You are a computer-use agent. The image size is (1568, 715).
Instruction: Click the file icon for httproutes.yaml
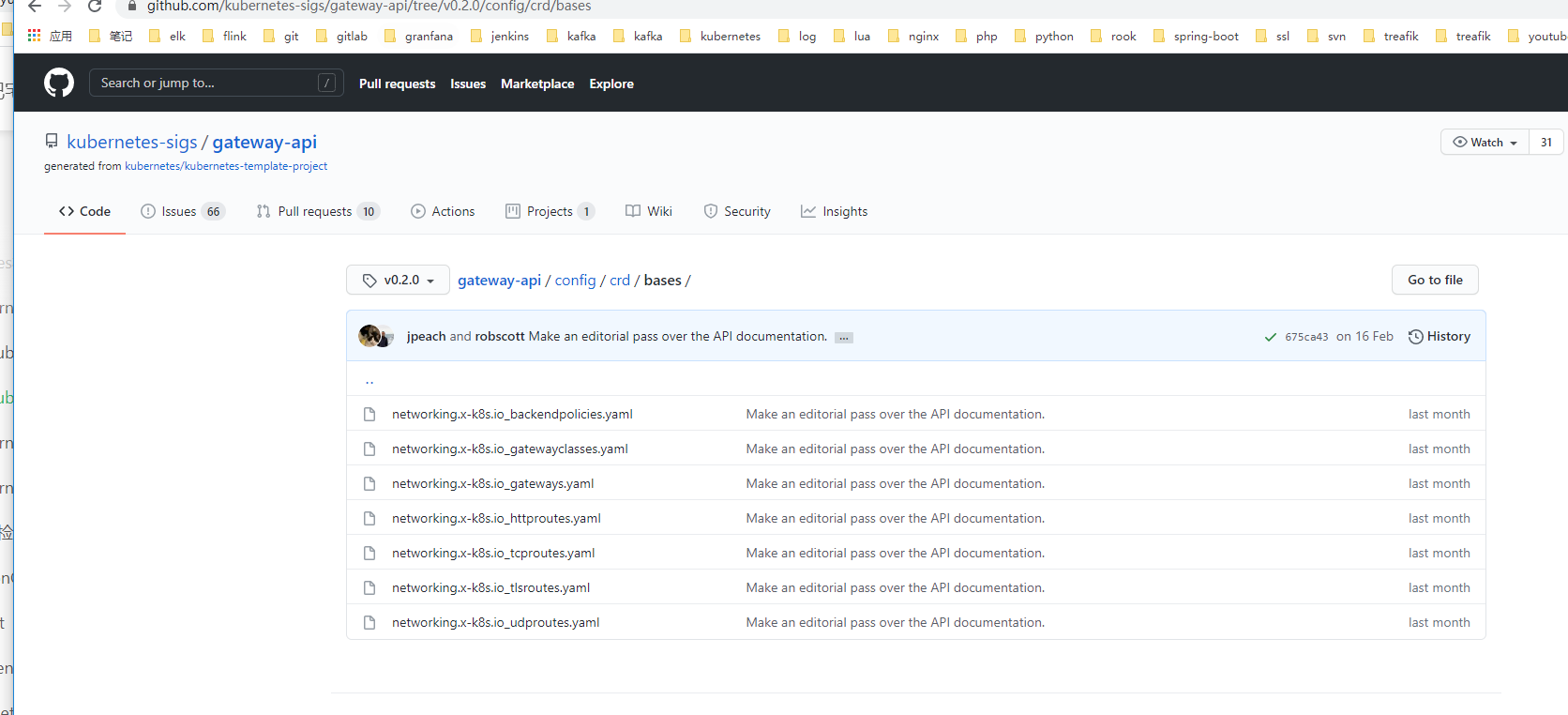[369, 518]
